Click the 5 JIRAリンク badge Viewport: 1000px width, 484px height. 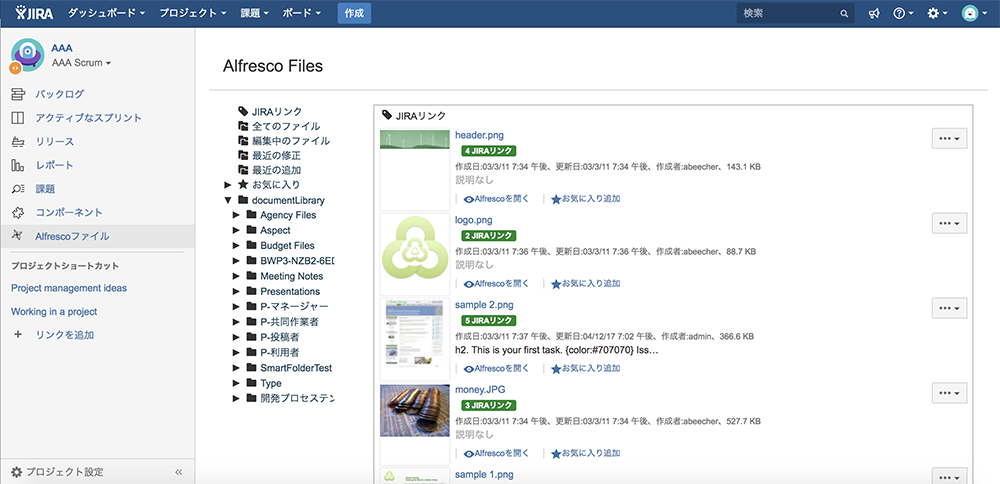(x=489, y=320)
